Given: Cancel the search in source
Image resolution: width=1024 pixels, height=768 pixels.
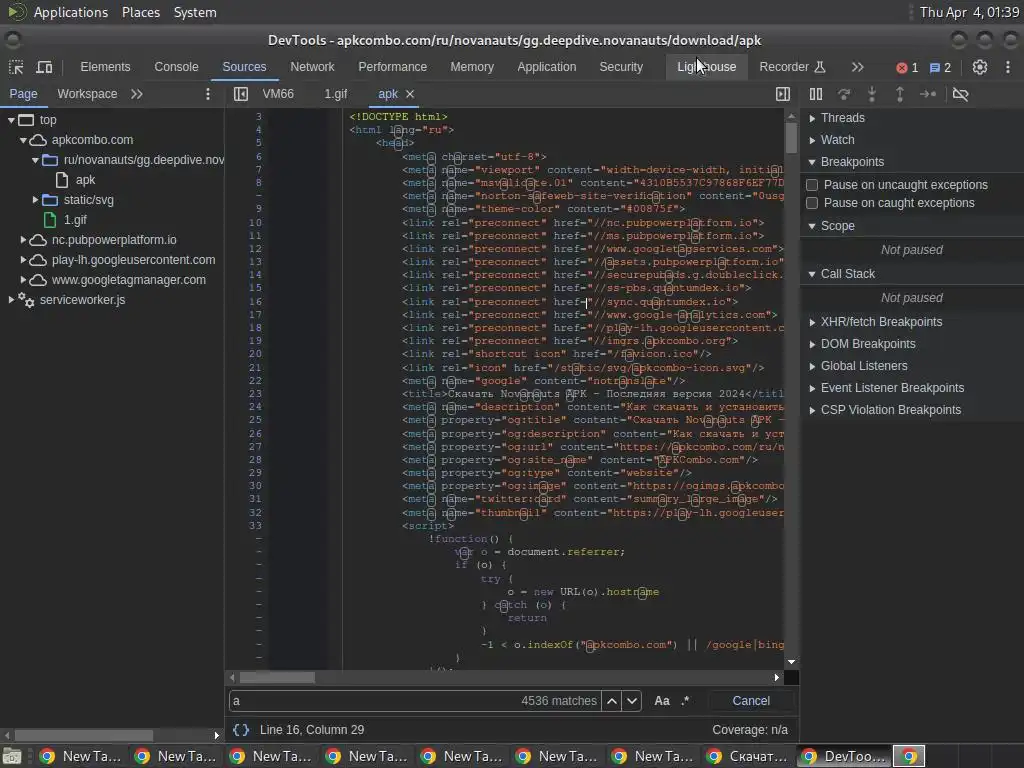Looking at the screenshot, I should [x=750, y=701].
